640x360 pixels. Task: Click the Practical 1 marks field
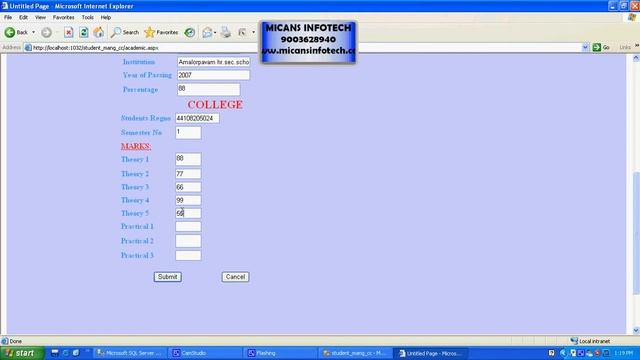[x=188, y=227]
